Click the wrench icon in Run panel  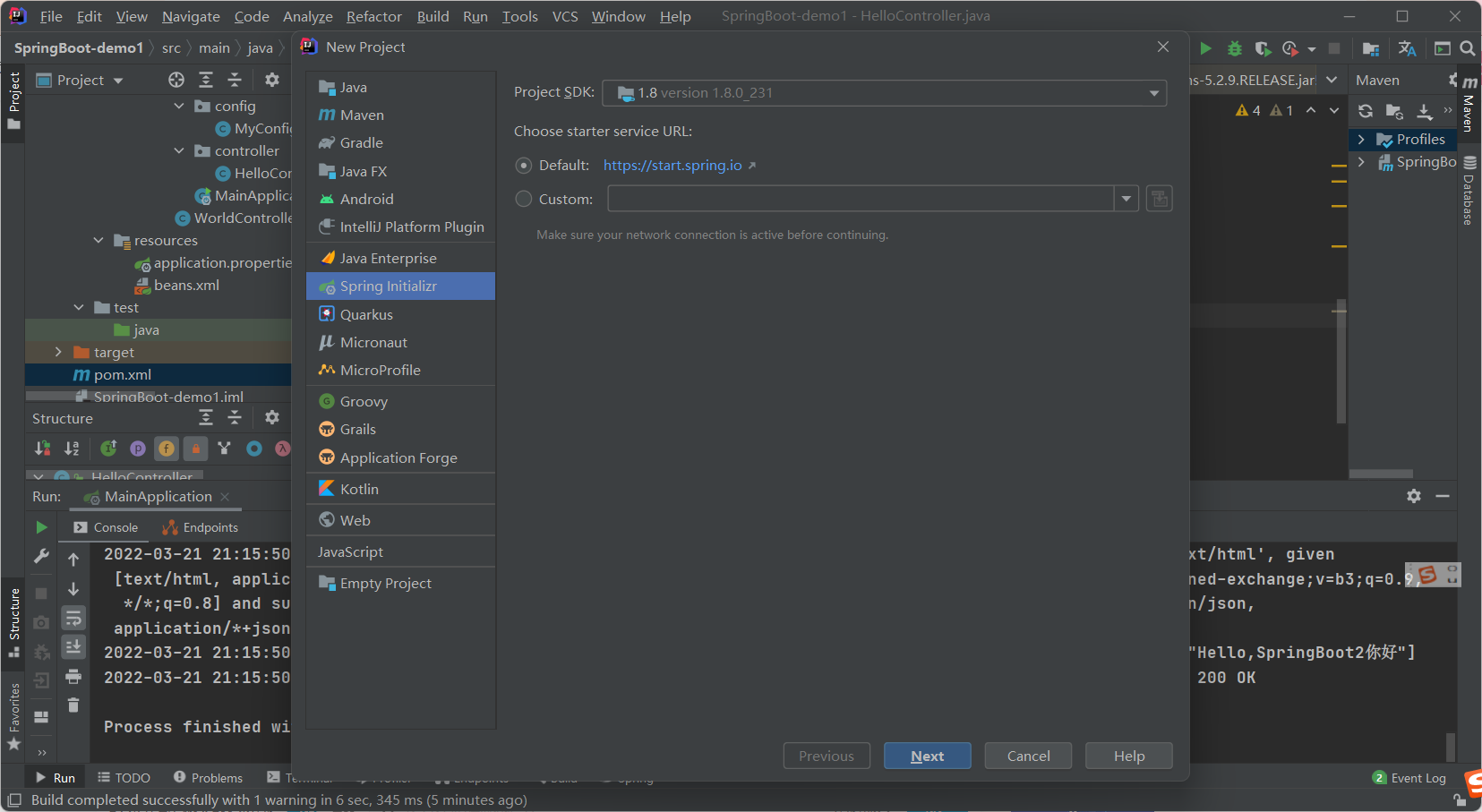41,557
